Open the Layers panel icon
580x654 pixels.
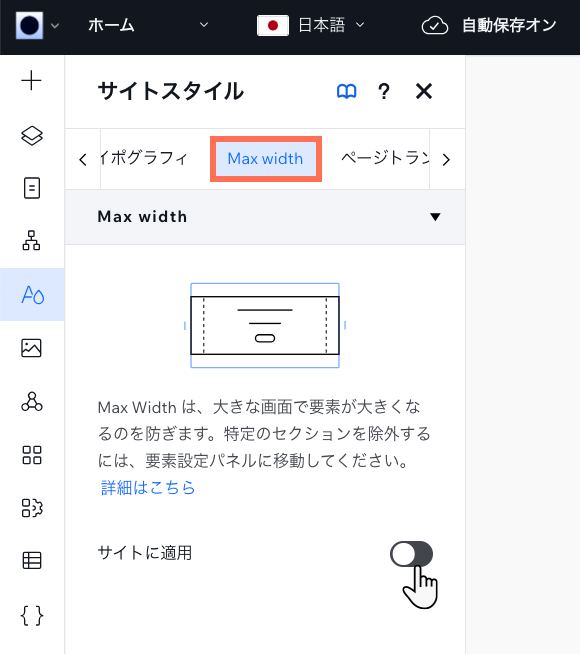point(32,136)
